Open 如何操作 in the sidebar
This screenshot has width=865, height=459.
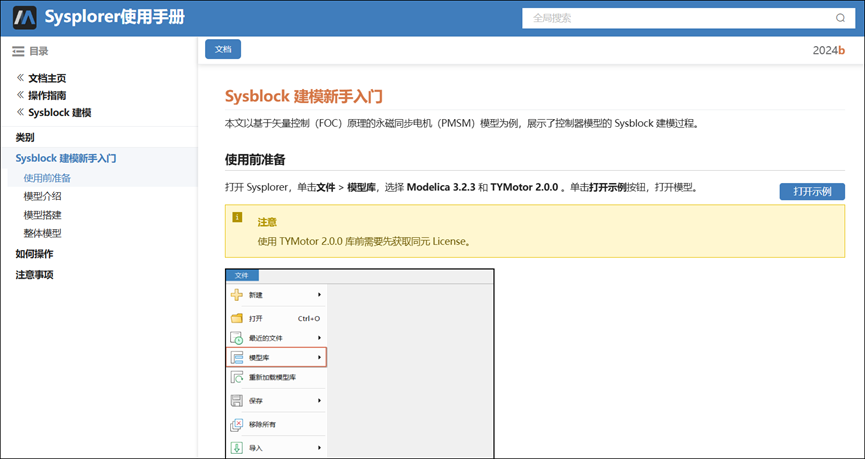[34, 254]
